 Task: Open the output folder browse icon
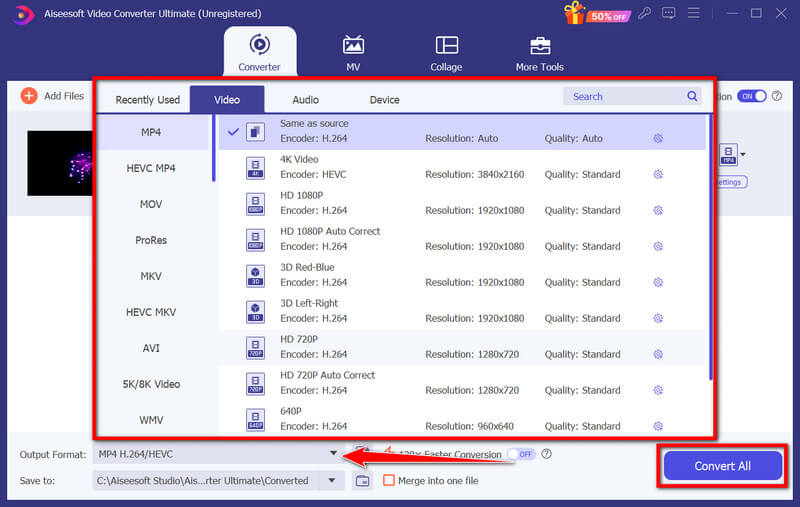tap(362, 481)
